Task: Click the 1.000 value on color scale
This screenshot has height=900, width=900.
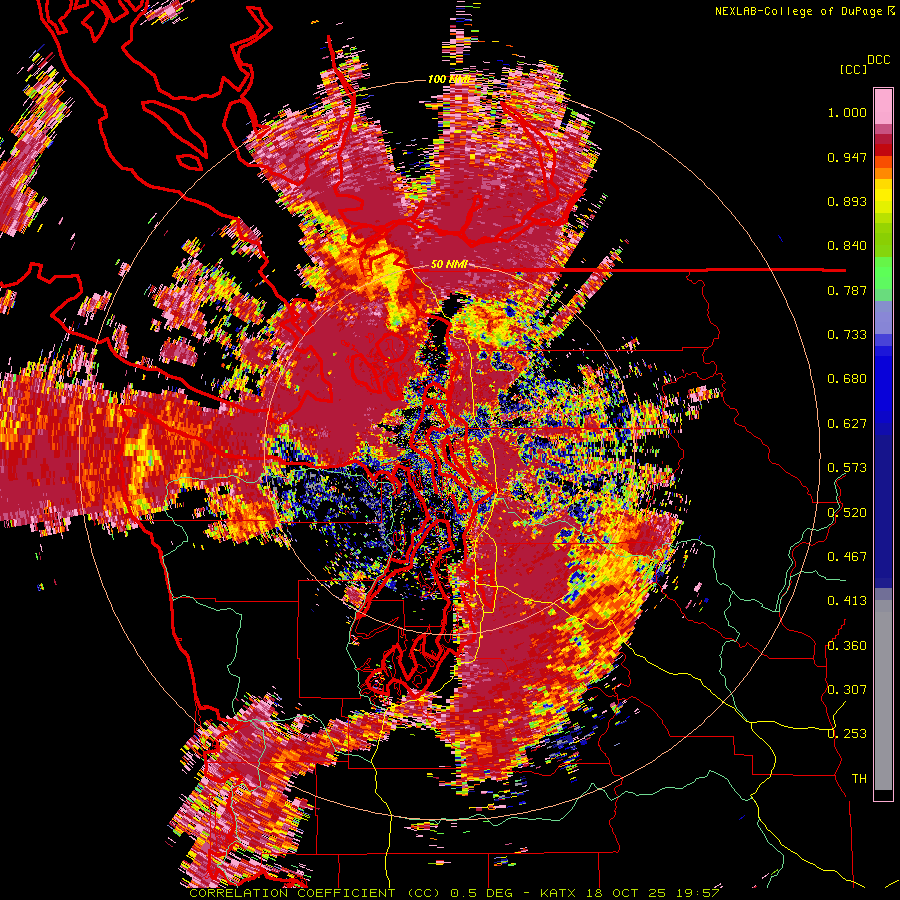Action: [847, 112]
